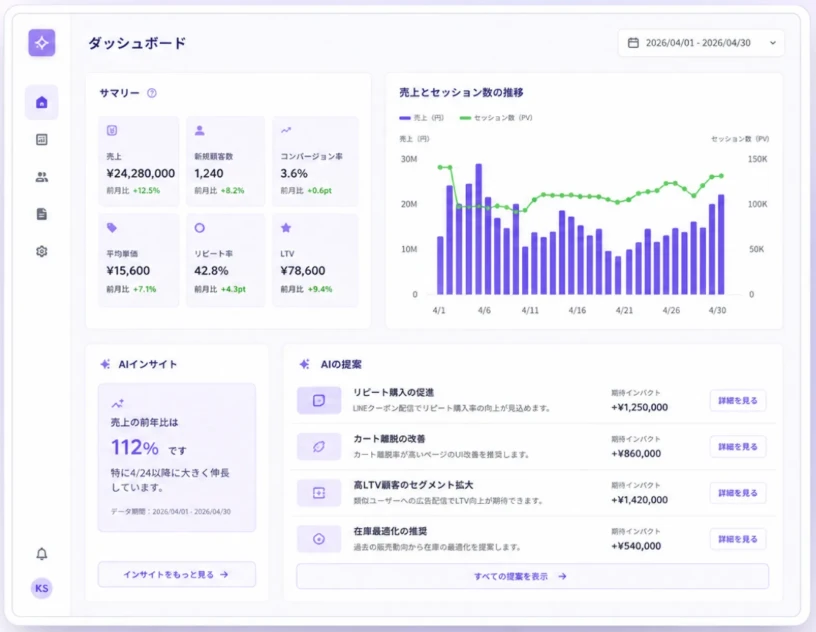Image resolution: width=816 pixels, height=632 pixels.
Task: Click the +¥860,000 expected impact
Action: [x=636, y=453]
